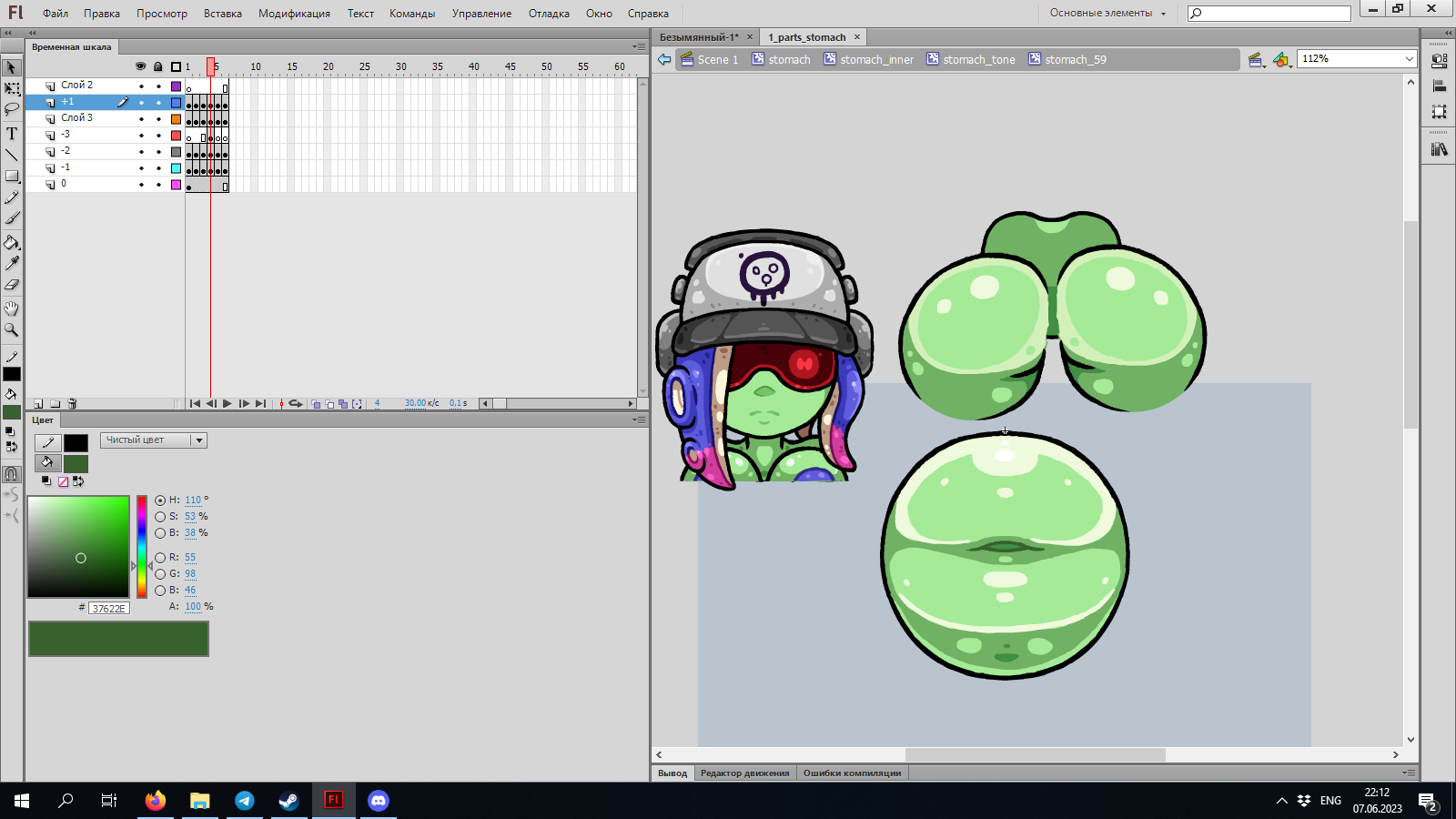Screen dimensions: 1456x819
Task: Set no color in the Color panel
Action: coord(63,481)
